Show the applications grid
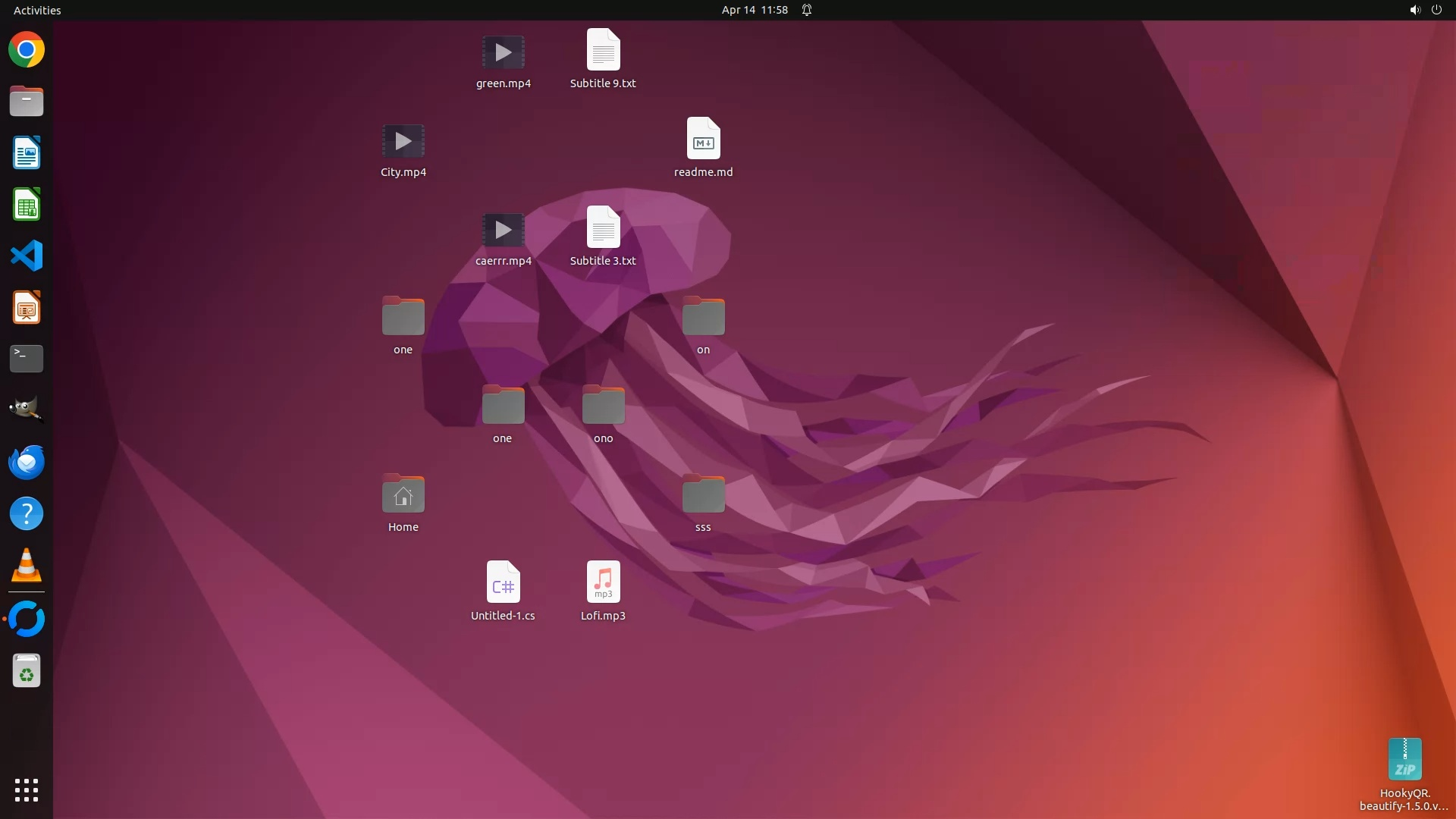The height and width of the screenshot is (819, 1456). (27, 789)
